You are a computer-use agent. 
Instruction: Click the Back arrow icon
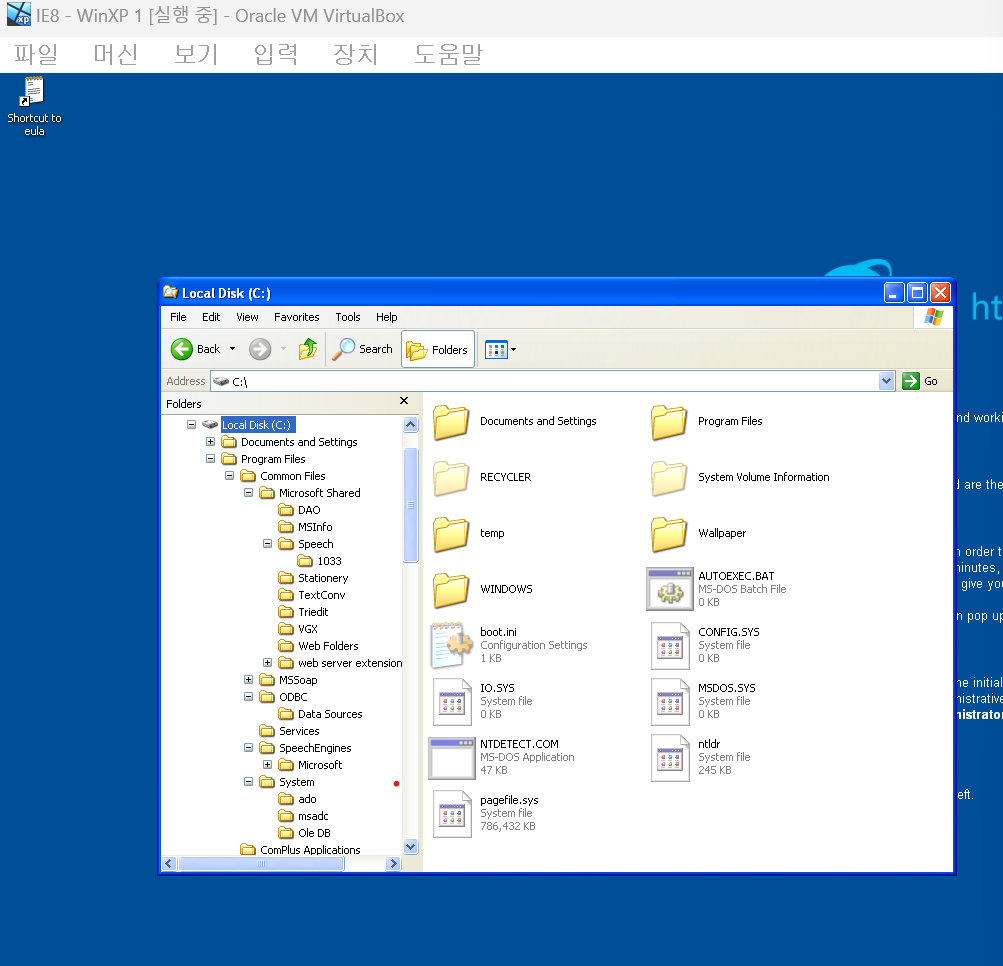(x=182, y=349)
